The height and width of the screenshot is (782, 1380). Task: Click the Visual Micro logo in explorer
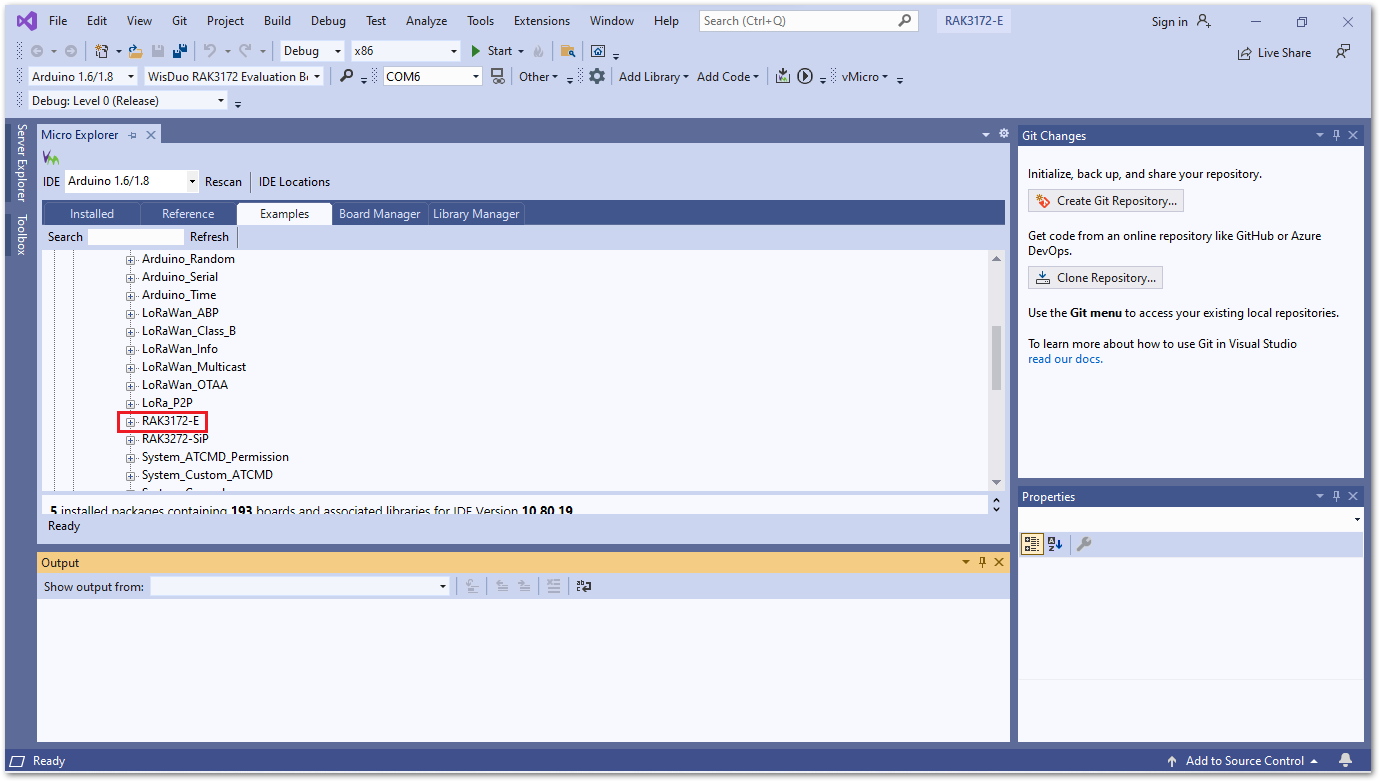pyautogui.click(x=50, y=158)
